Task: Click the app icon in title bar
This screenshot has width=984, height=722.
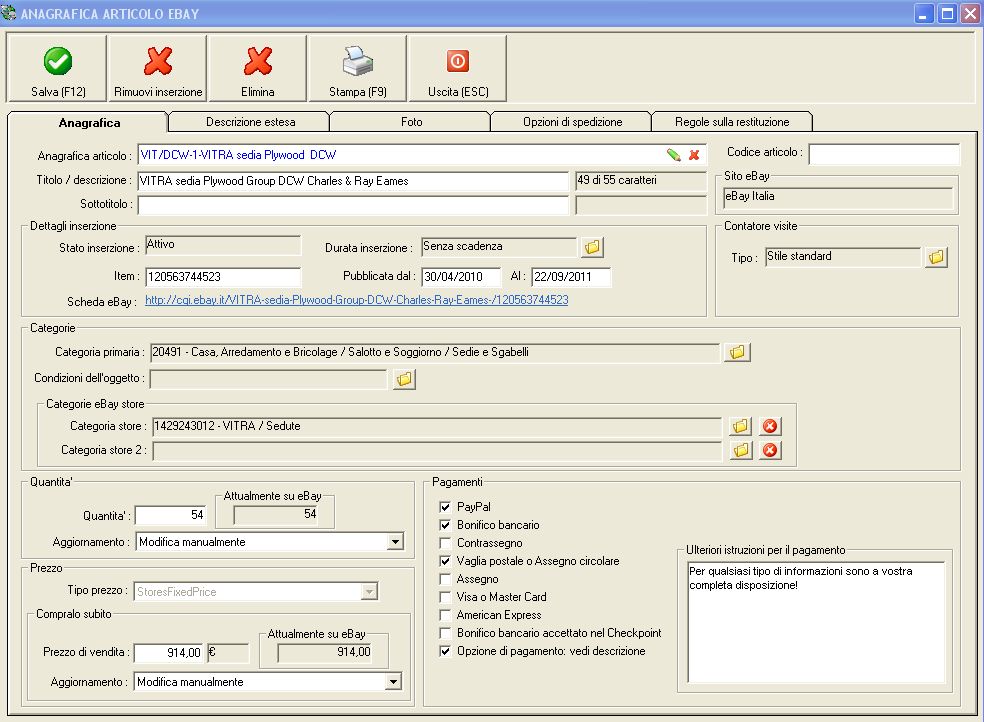Action: [9, 13]
